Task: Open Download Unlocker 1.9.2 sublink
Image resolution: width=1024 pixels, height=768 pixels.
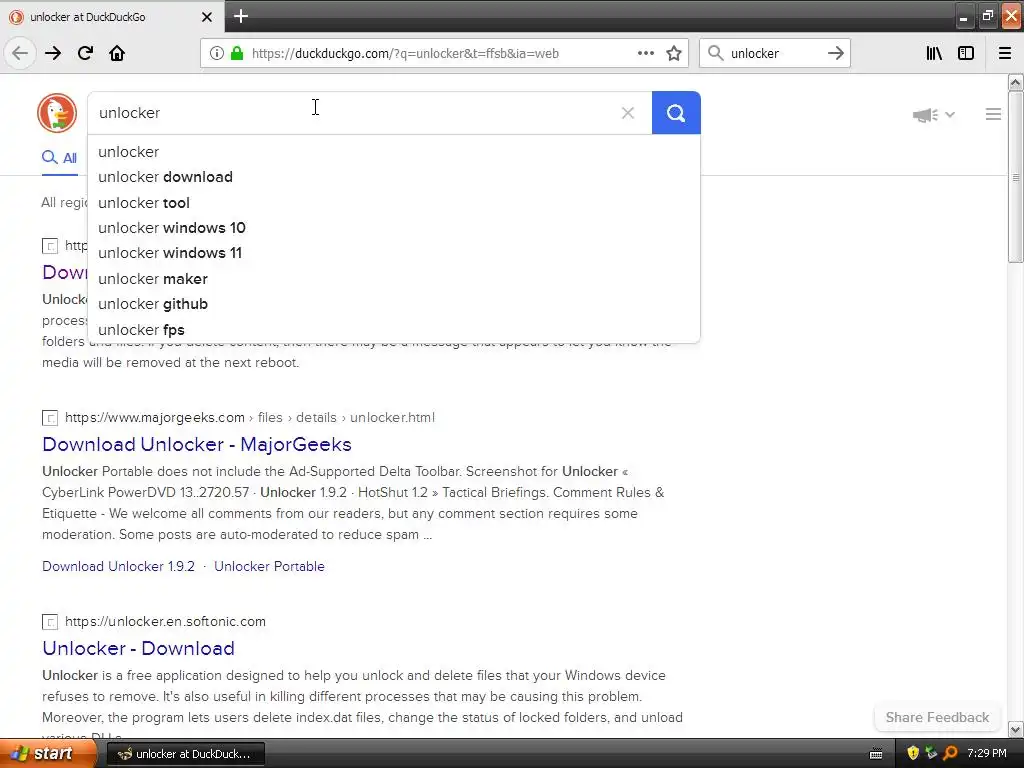Action: pos(118,566)
